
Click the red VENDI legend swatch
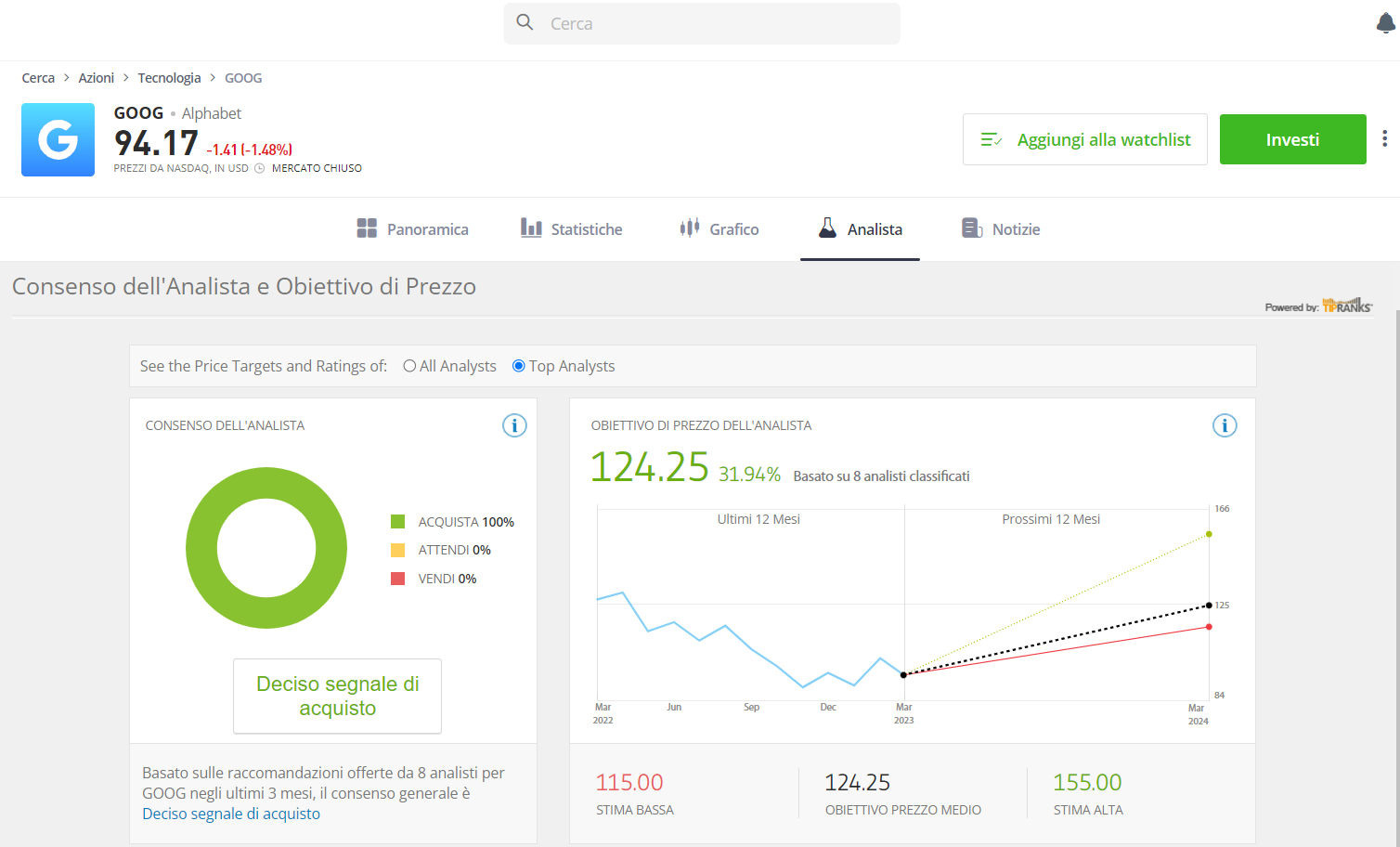[398, 579]
